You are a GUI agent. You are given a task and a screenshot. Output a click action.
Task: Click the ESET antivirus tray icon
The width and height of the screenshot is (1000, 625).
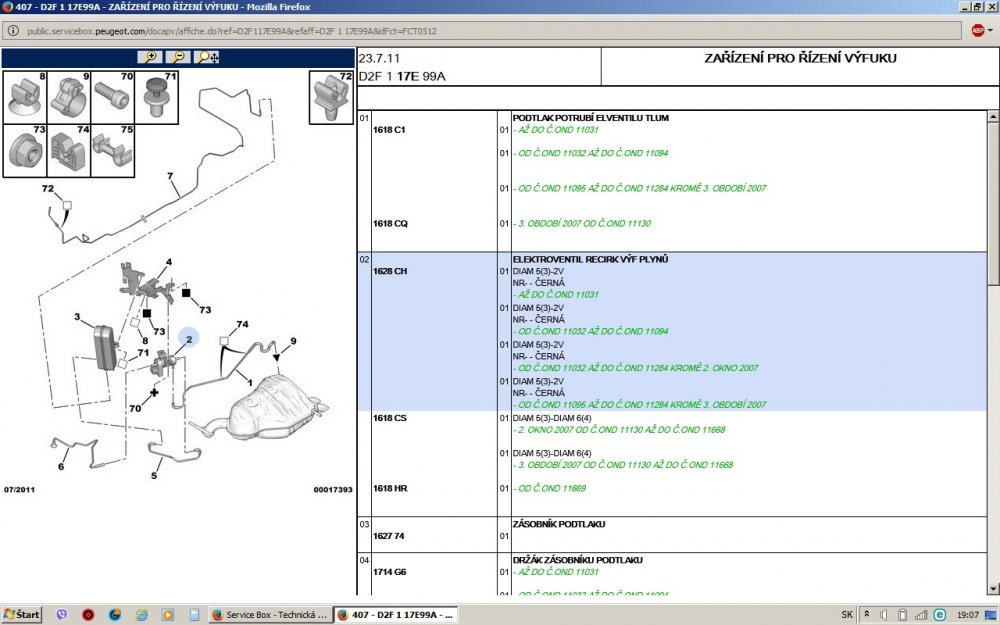pyautogui.click(x=939, y=615)
